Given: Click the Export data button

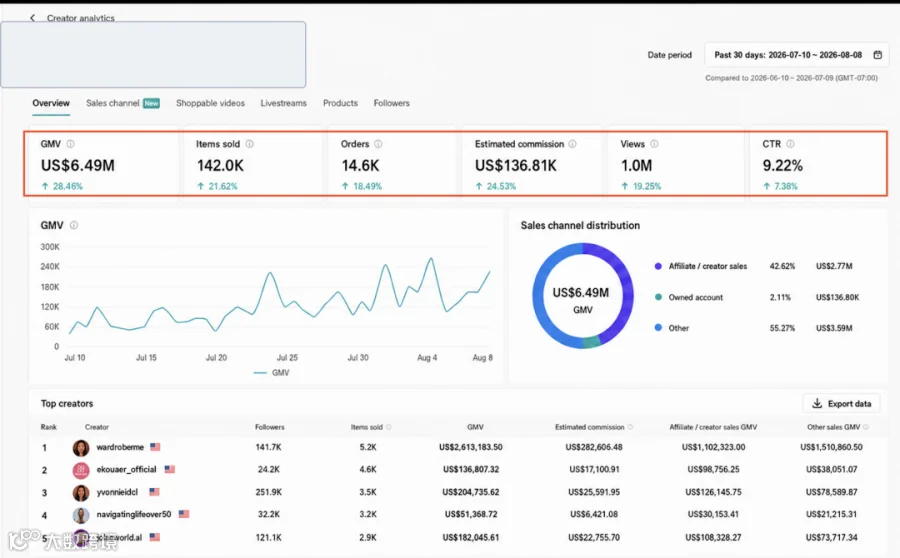Looking at the screenshot, I should coord(841,404).
